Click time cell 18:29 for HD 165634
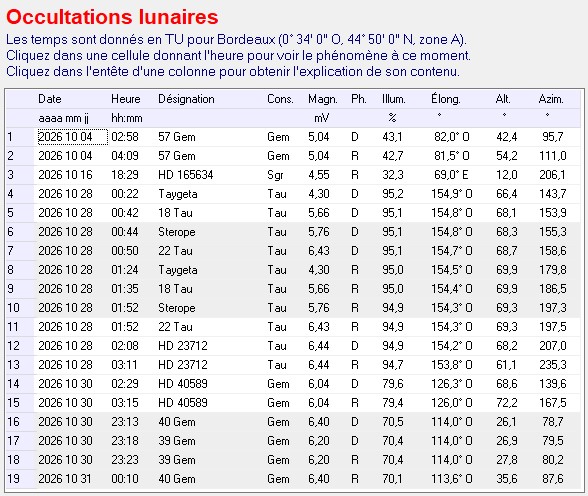 coord(125,175)
